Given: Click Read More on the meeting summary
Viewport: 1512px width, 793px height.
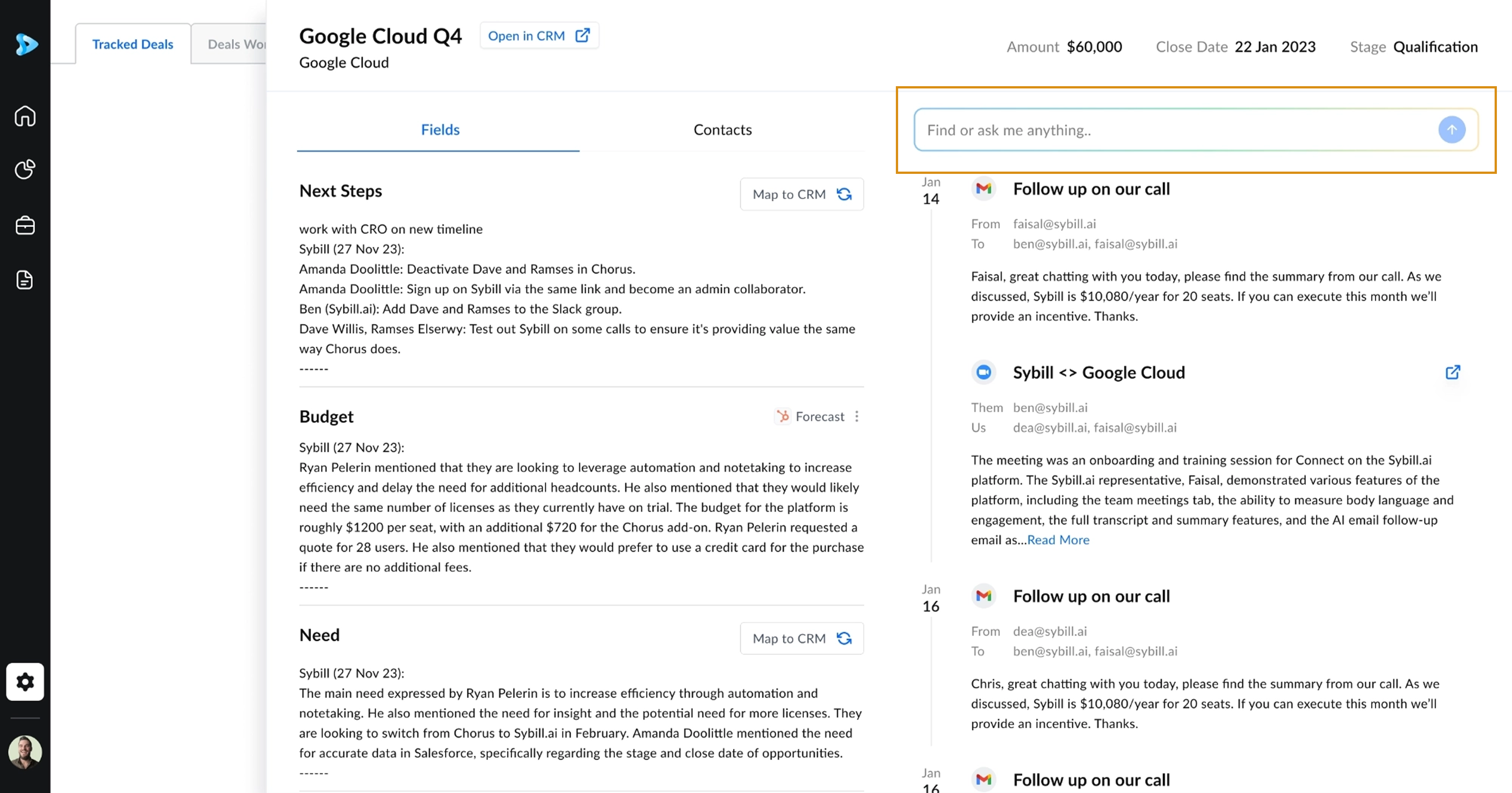Looking at the screenshot, I should (1058, 540).
